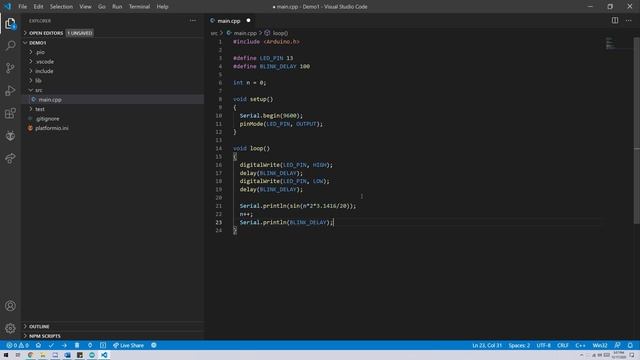This screenshot has height=360, width=640.
Task: Open the Extensions view
Action: [x=10, y=113]
